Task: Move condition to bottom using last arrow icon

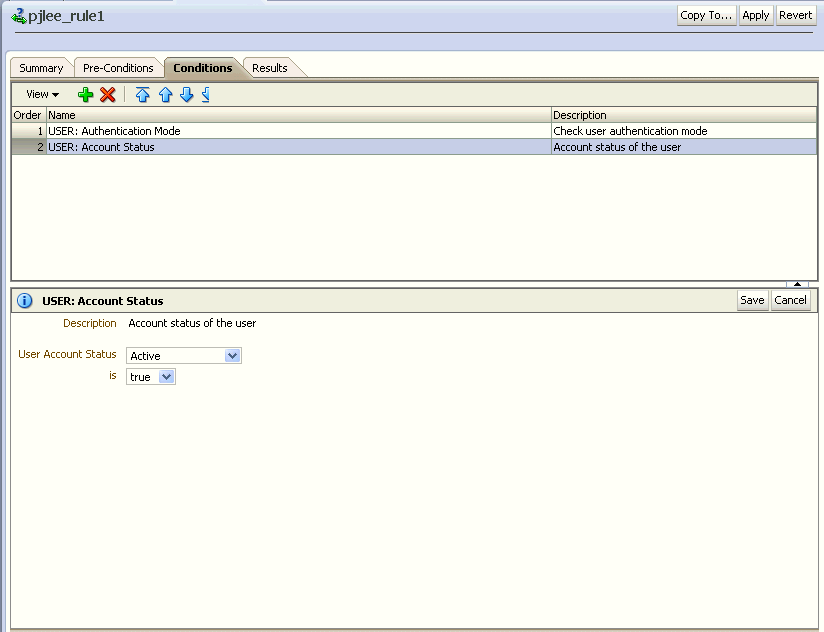Action: [206, 95]
